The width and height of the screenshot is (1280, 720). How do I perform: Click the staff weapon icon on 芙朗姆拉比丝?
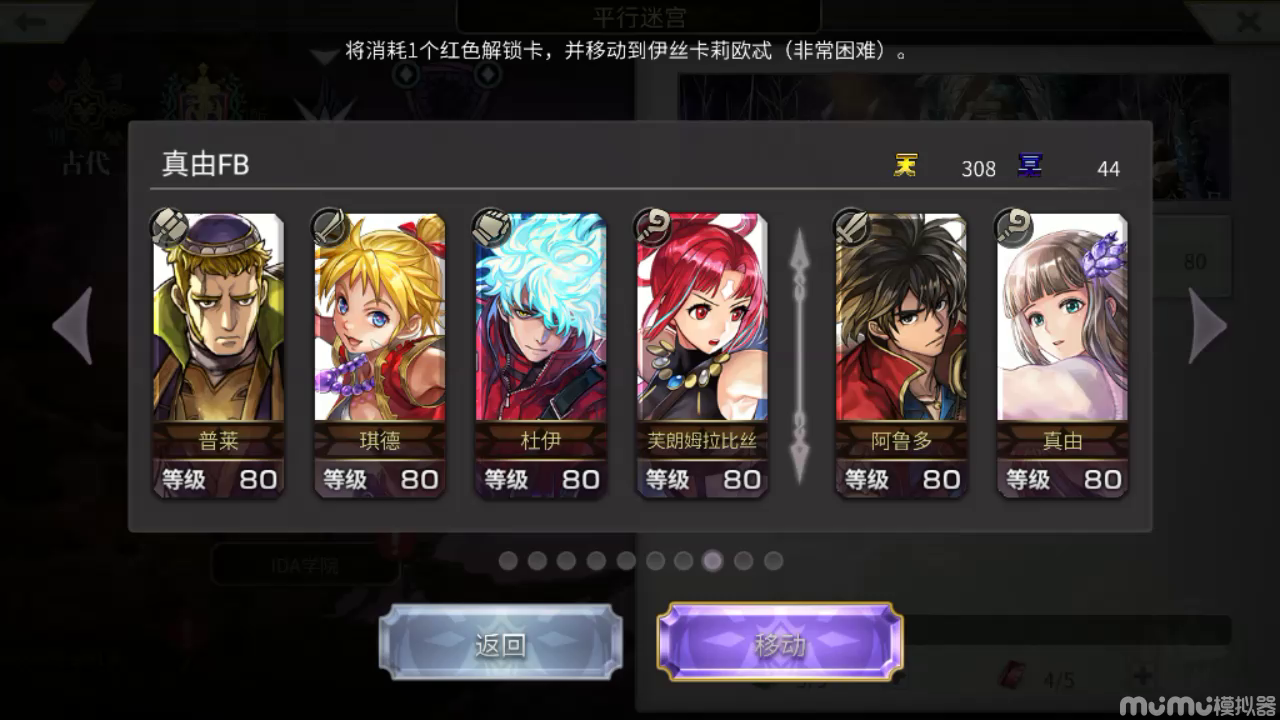click(653, 228)
